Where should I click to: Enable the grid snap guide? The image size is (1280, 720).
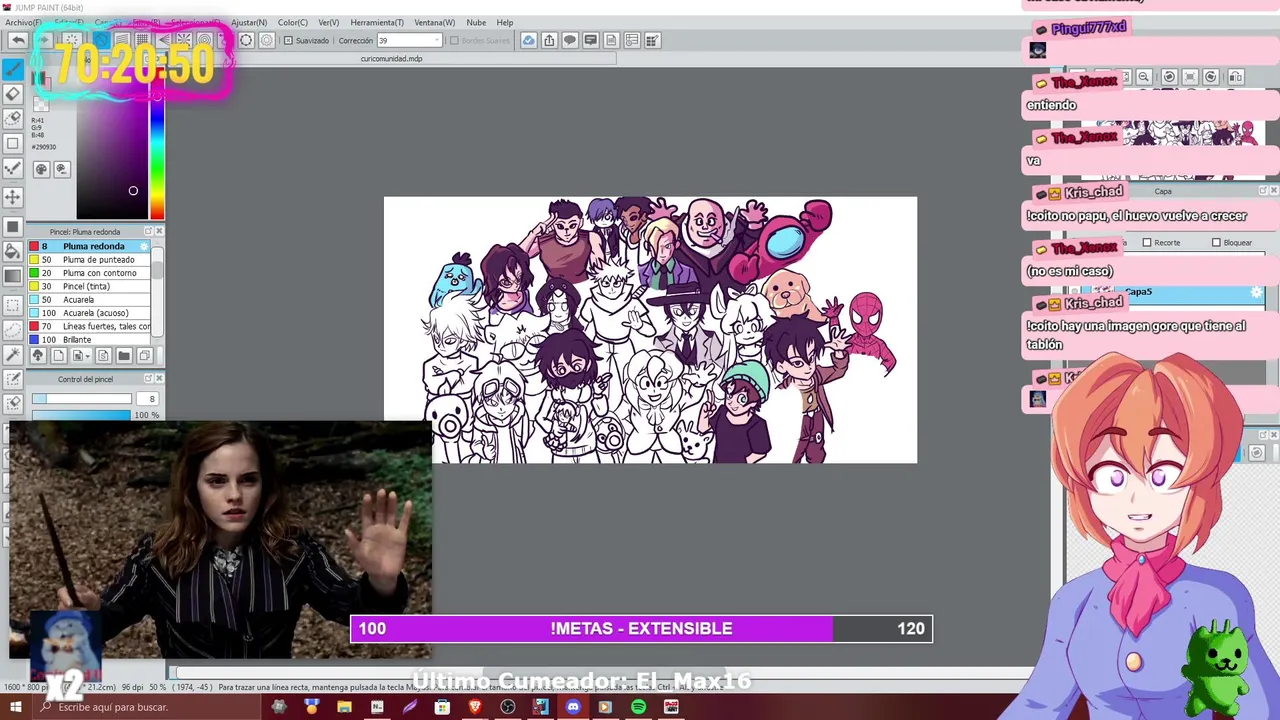coord(142,40)
